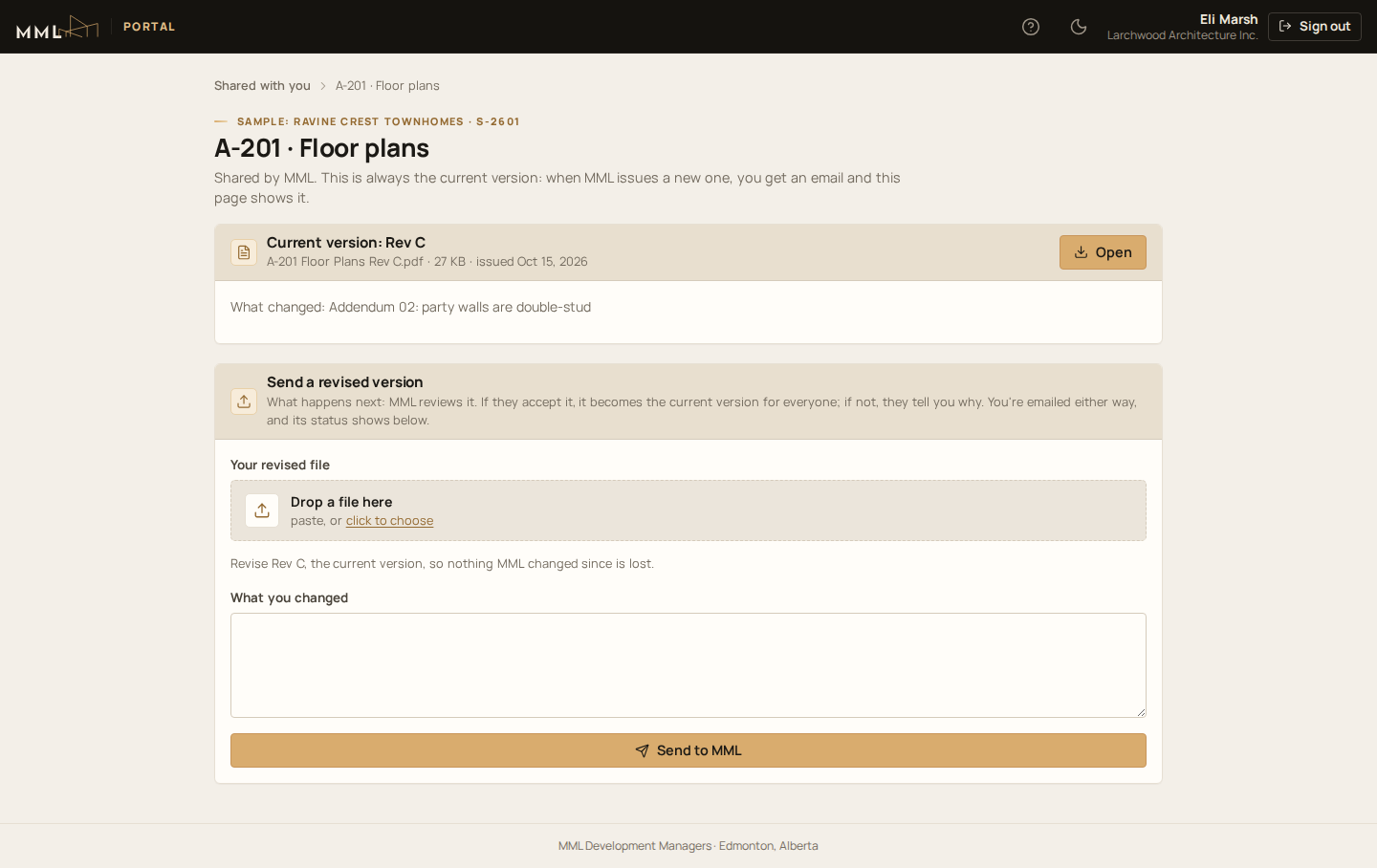
Task: Click the 'Your revised file' label
Action: click(x=280, y=465)
